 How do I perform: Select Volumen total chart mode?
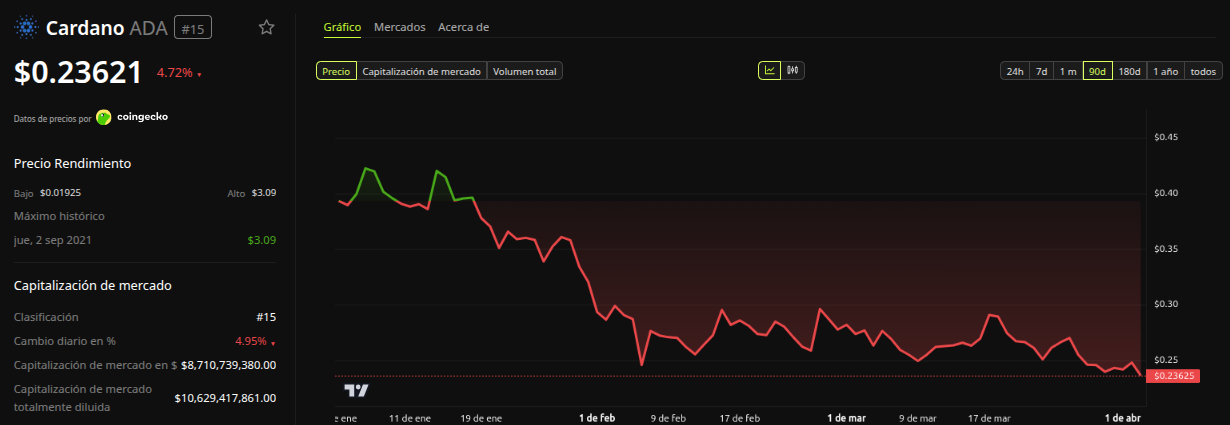coord(525,71)
